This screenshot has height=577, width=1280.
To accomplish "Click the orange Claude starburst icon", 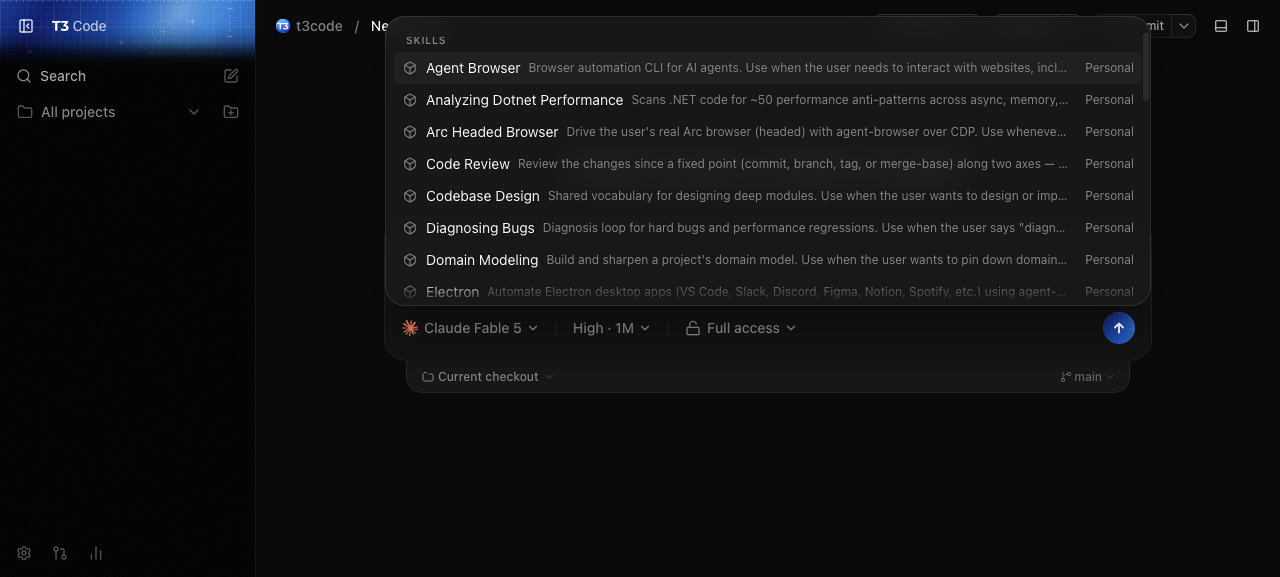I will [x=410, y=328].
